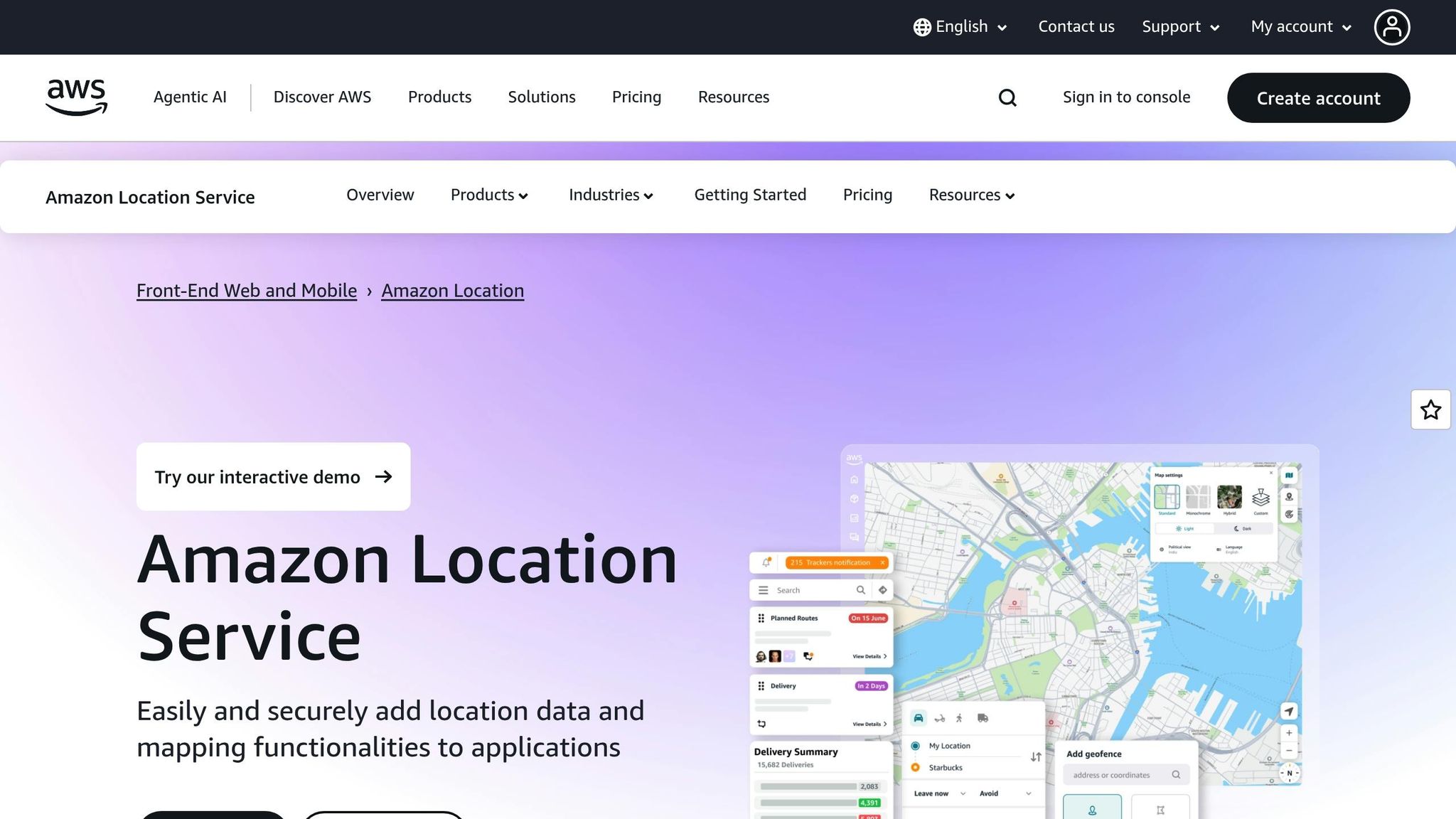Open the Solutions menu
This screenshot has width=1456, height=819.
[x=542, y=97]
